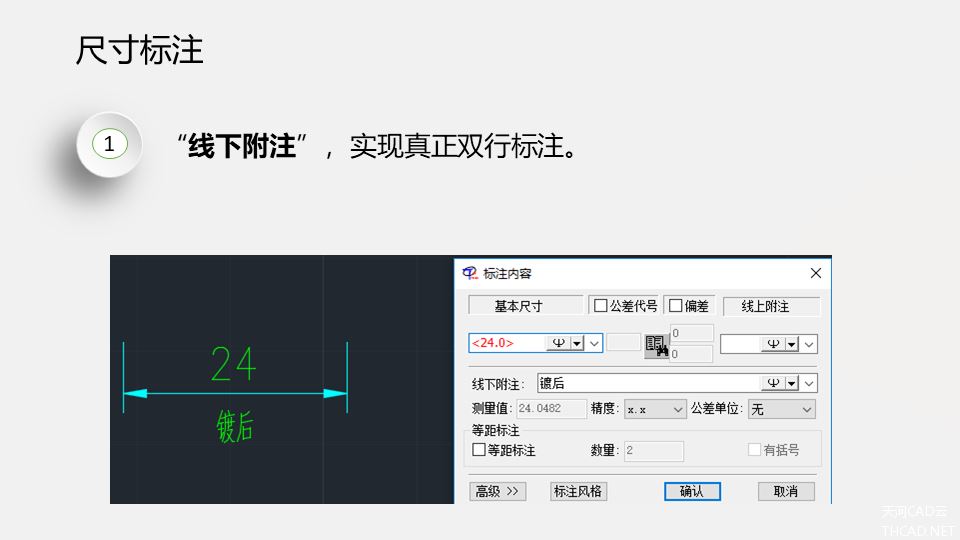The width and height of the screenshot is (960, 540).
Task: Click the empty tolerance code field
Action: click(x=623, y=343)
